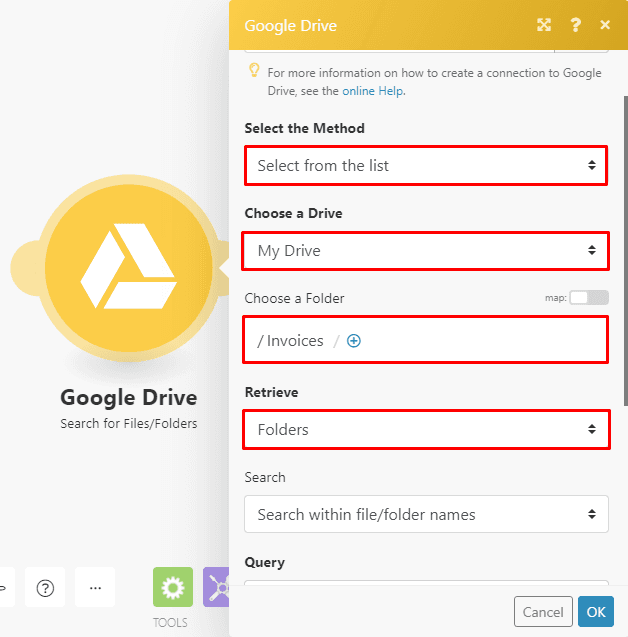Select the Invoices folder path segment

[295, 341]
